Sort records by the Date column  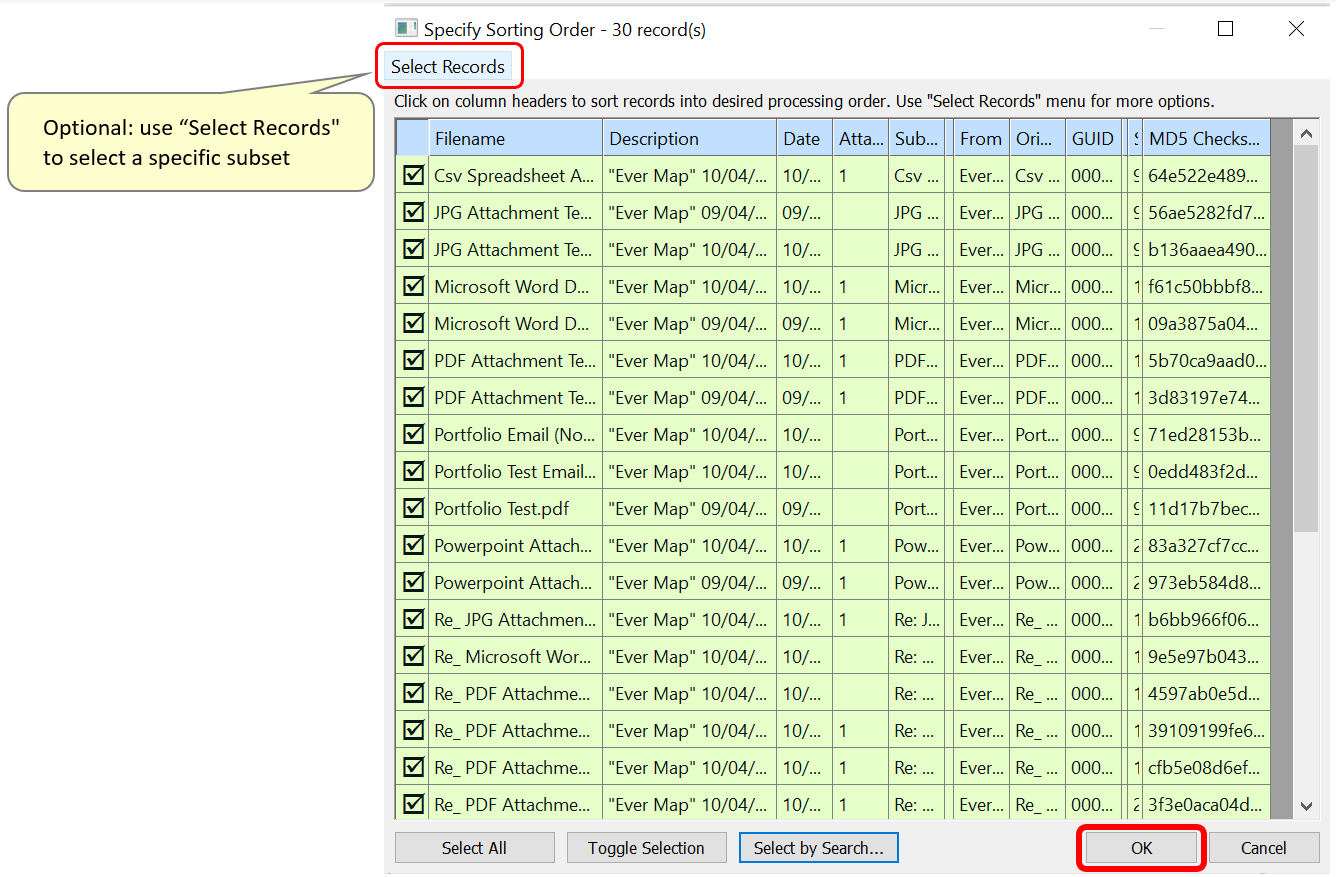(803, 138)
